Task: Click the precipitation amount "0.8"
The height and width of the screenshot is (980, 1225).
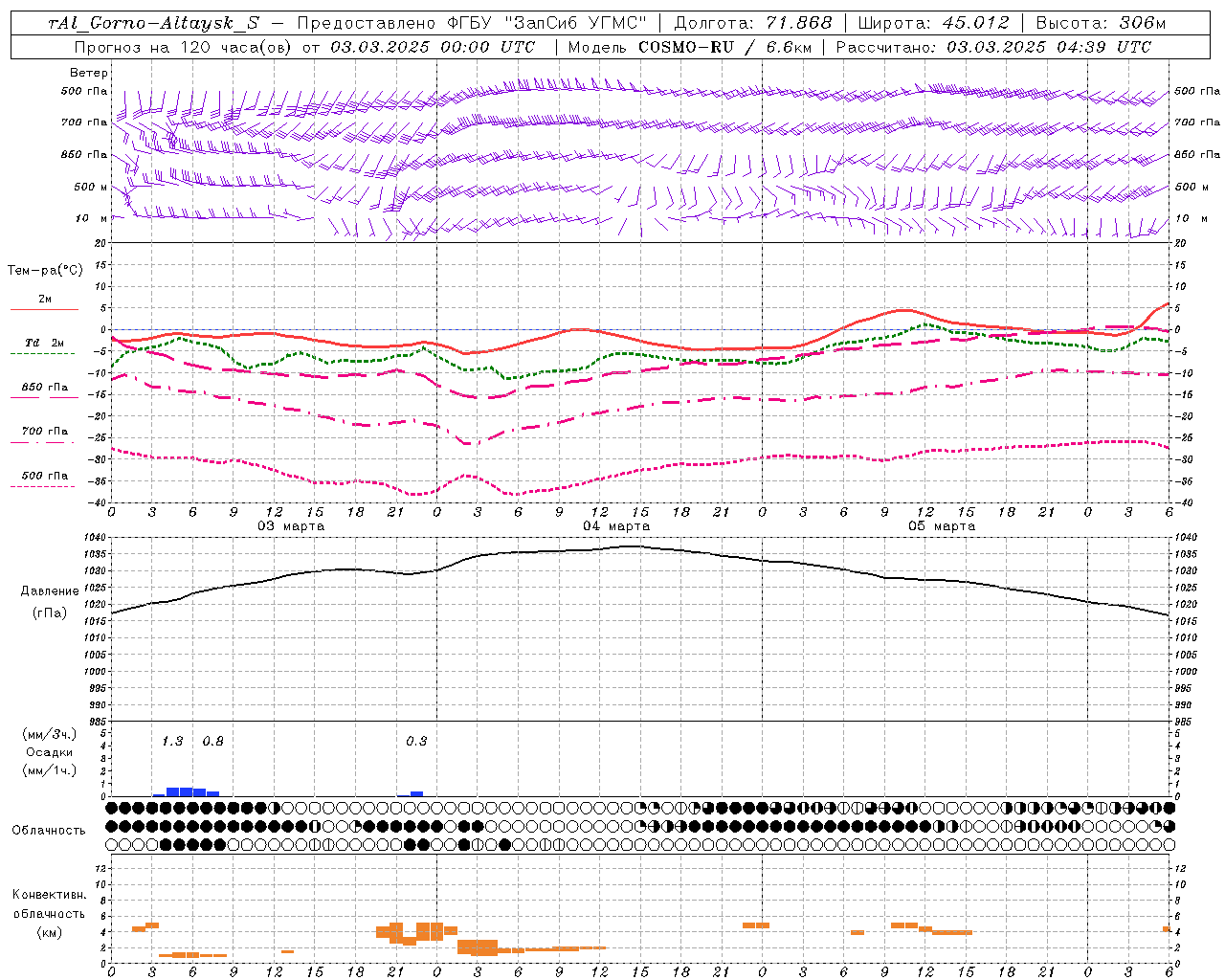Action: pyautogui.click(x=213, y=741)
